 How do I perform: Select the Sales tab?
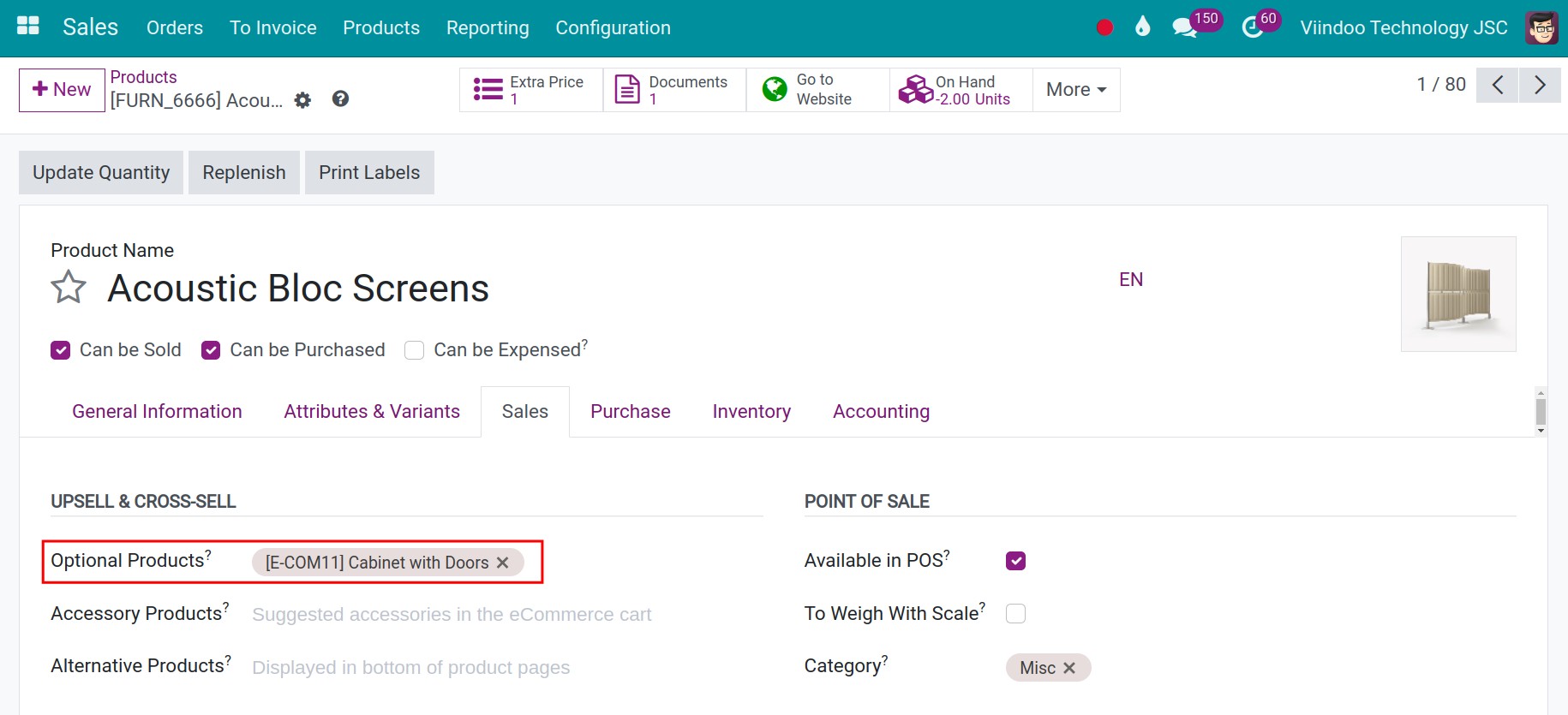click(x=525, y=412)
